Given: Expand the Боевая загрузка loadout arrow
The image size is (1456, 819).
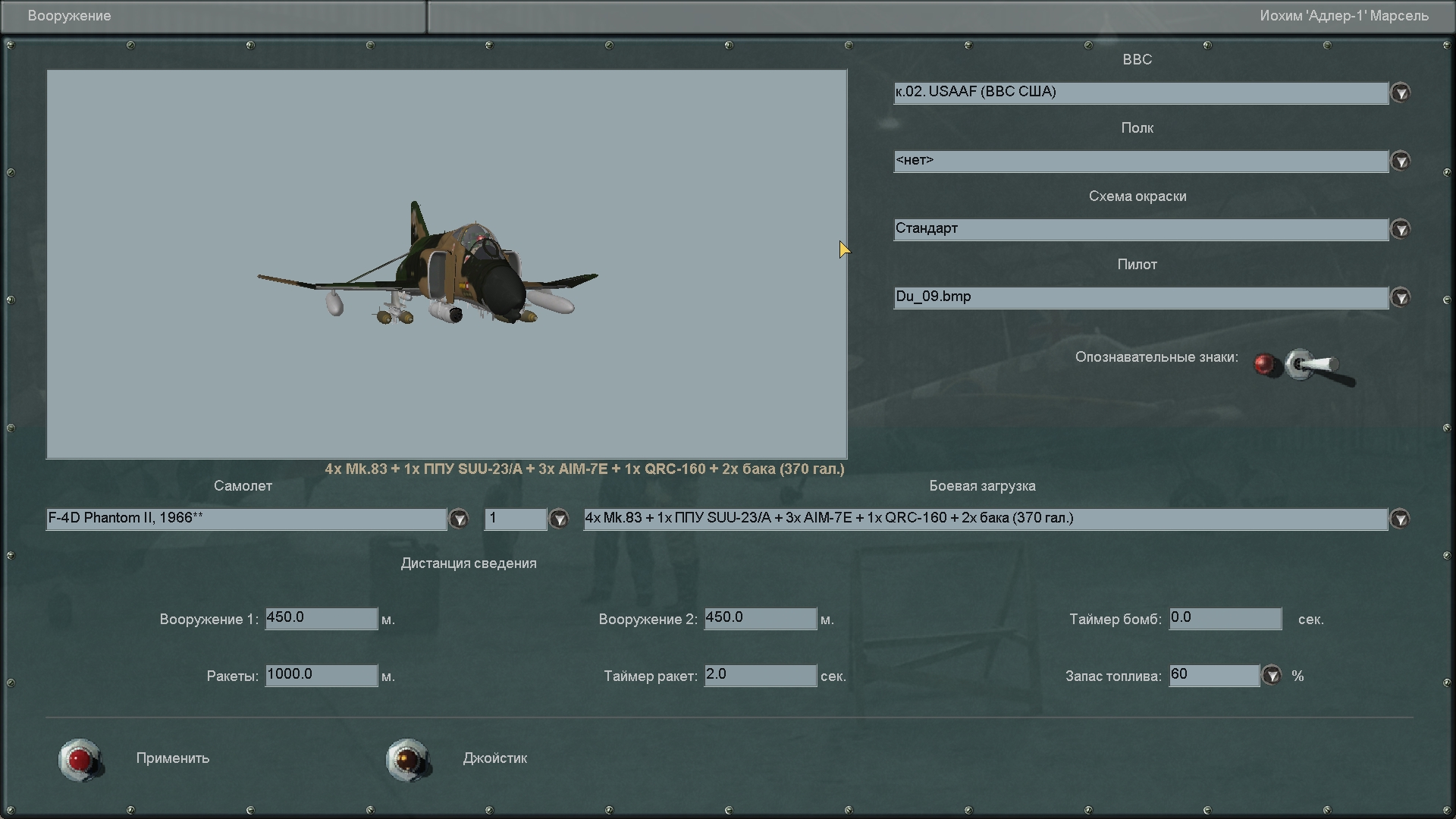Looking at the screenshot, I should [1401, 519].
